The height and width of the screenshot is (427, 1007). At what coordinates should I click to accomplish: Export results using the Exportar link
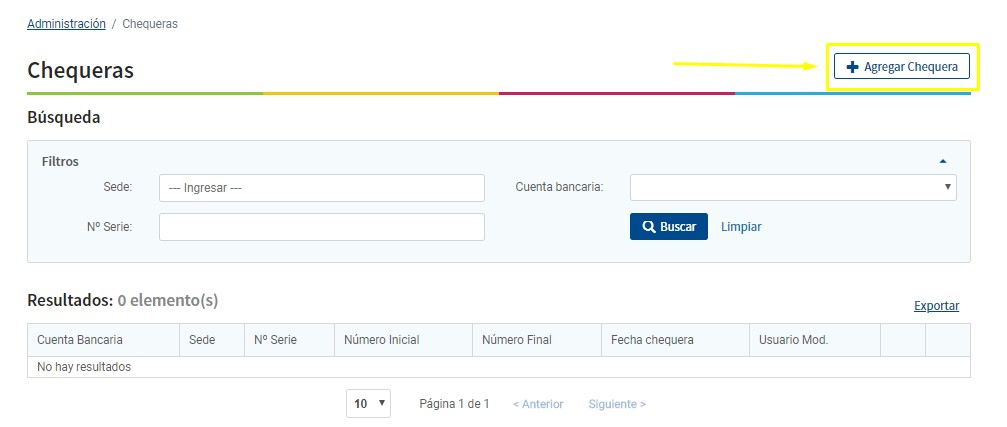pos(936,306)
